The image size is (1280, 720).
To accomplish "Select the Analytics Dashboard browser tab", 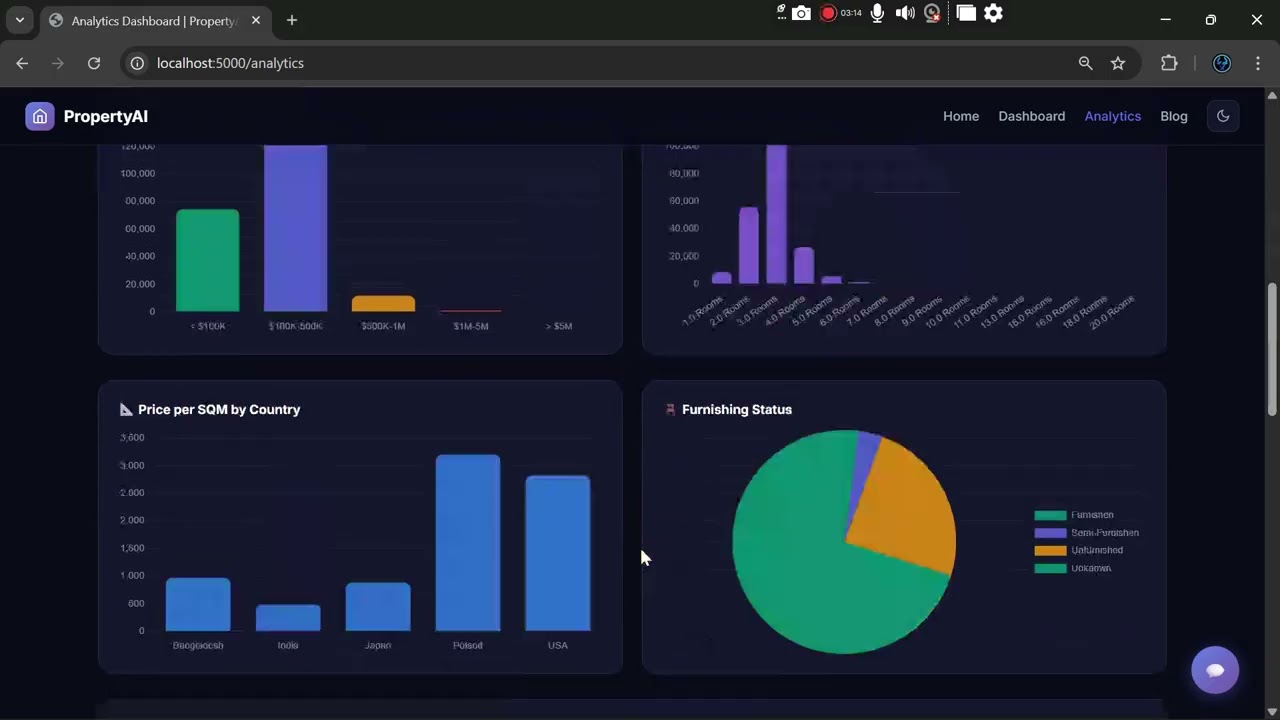I will [x=155, y=20].
